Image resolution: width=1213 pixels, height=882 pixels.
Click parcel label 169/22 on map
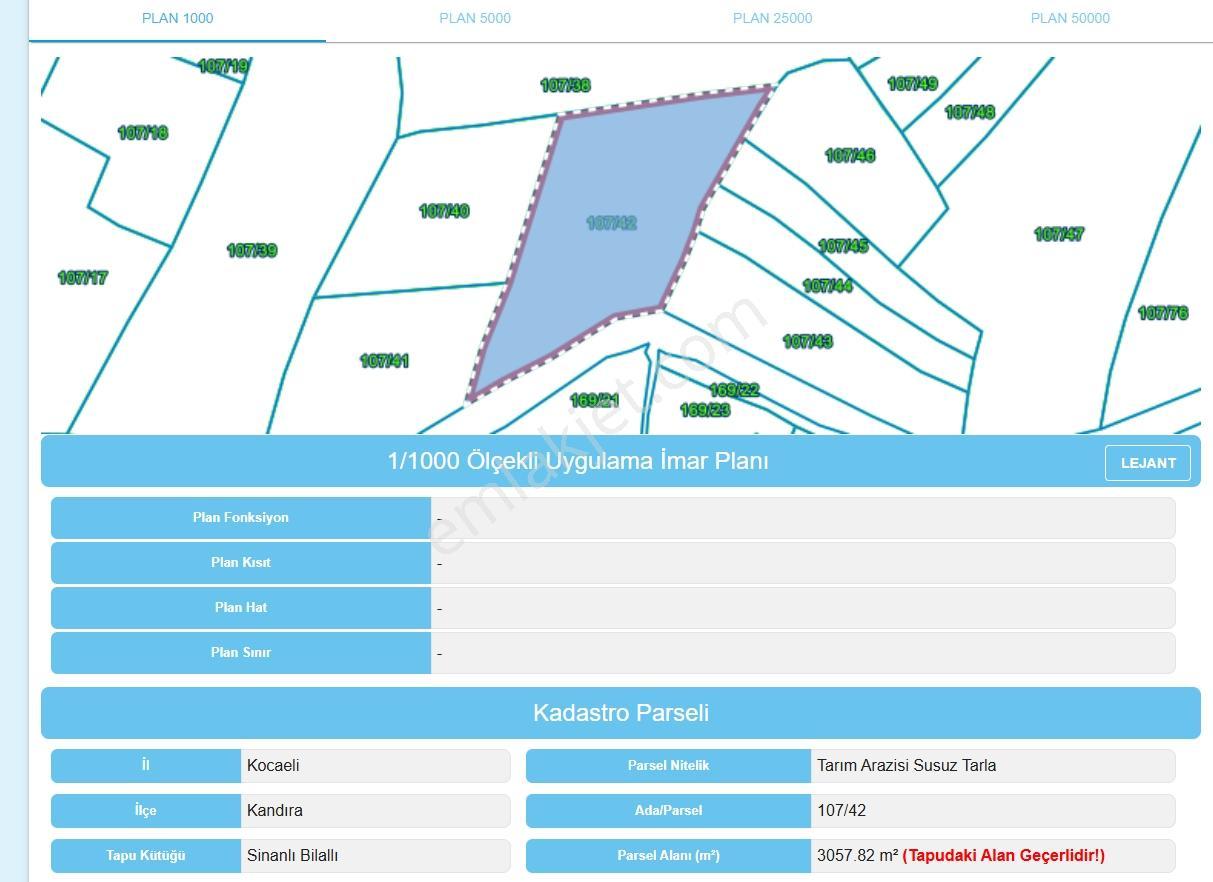pos(734,391)
